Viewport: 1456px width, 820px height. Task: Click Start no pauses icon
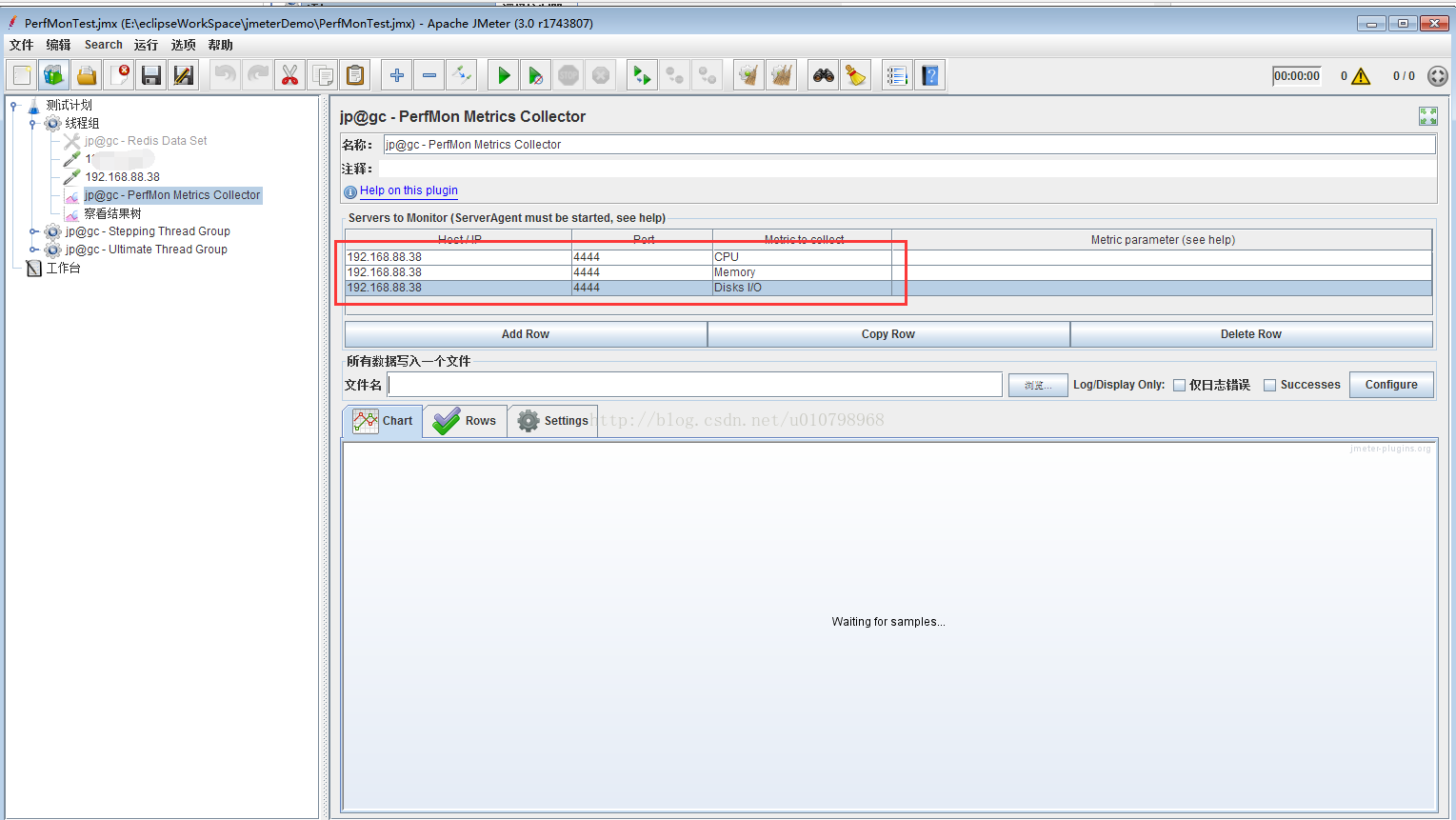coord(536,75)
